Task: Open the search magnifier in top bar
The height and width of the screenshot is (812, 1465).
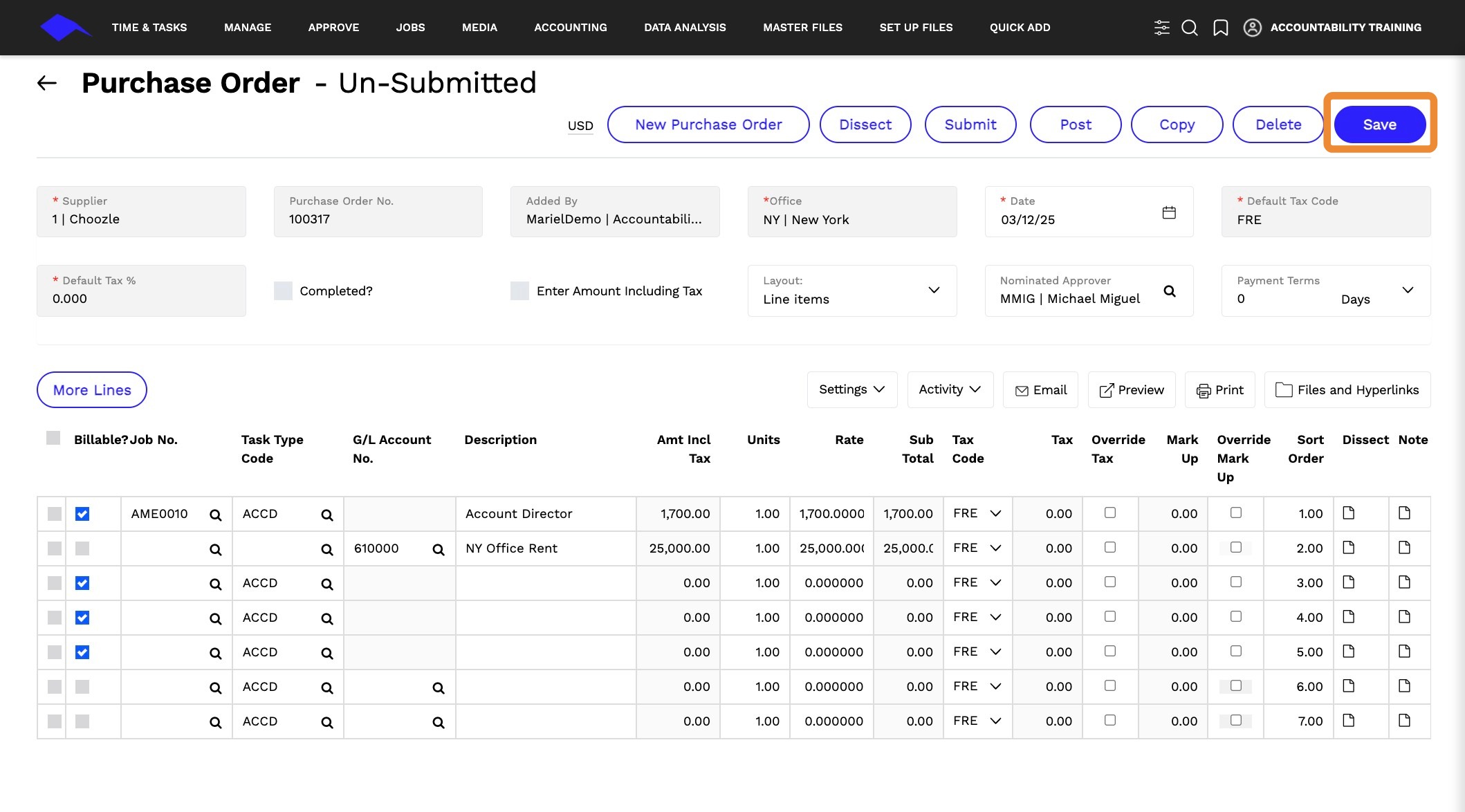Action: pos(1190,28)
